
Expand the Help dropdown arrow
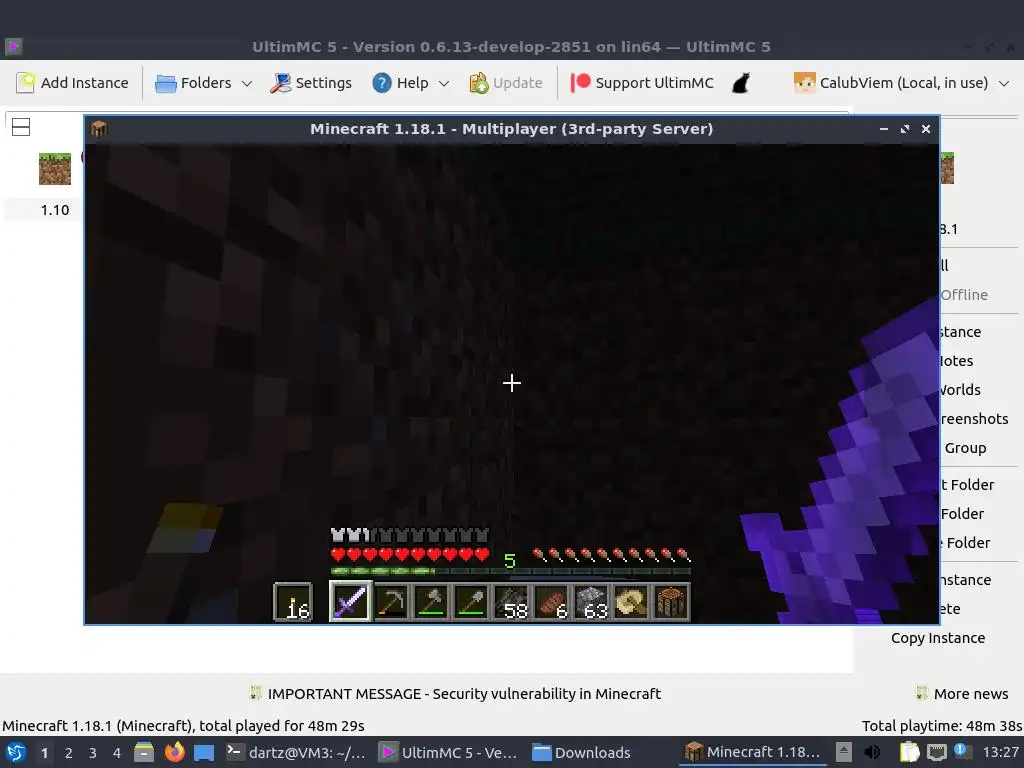pos(444,84)
